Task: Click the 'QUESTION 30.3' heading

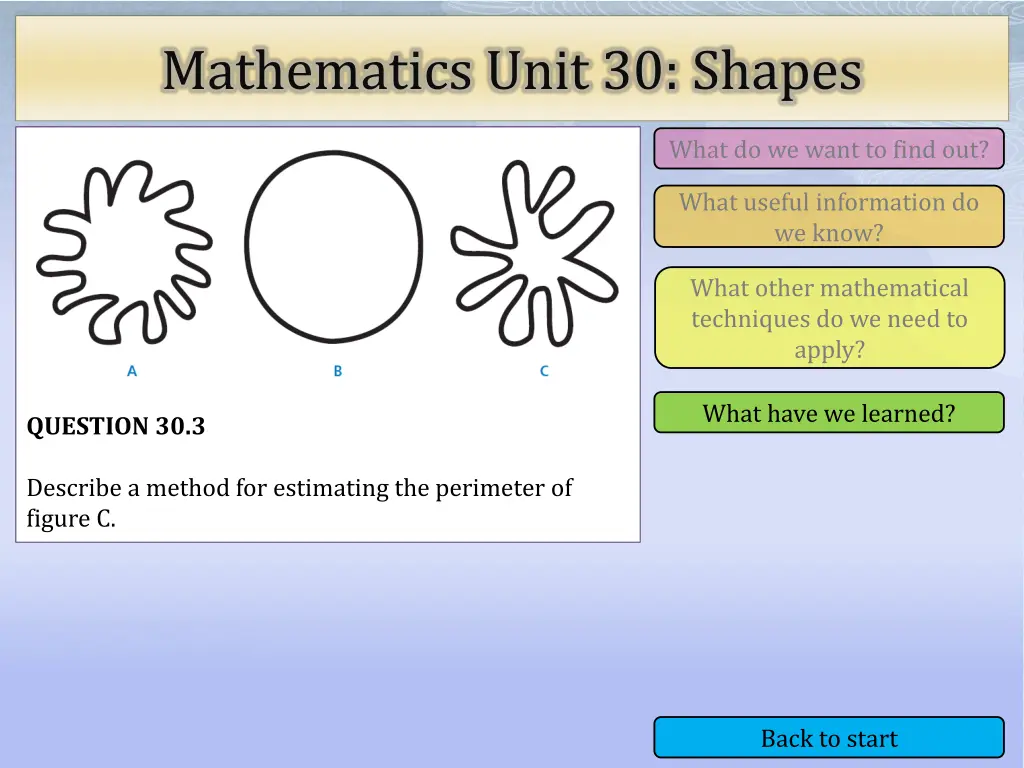Action: [116, 426]
